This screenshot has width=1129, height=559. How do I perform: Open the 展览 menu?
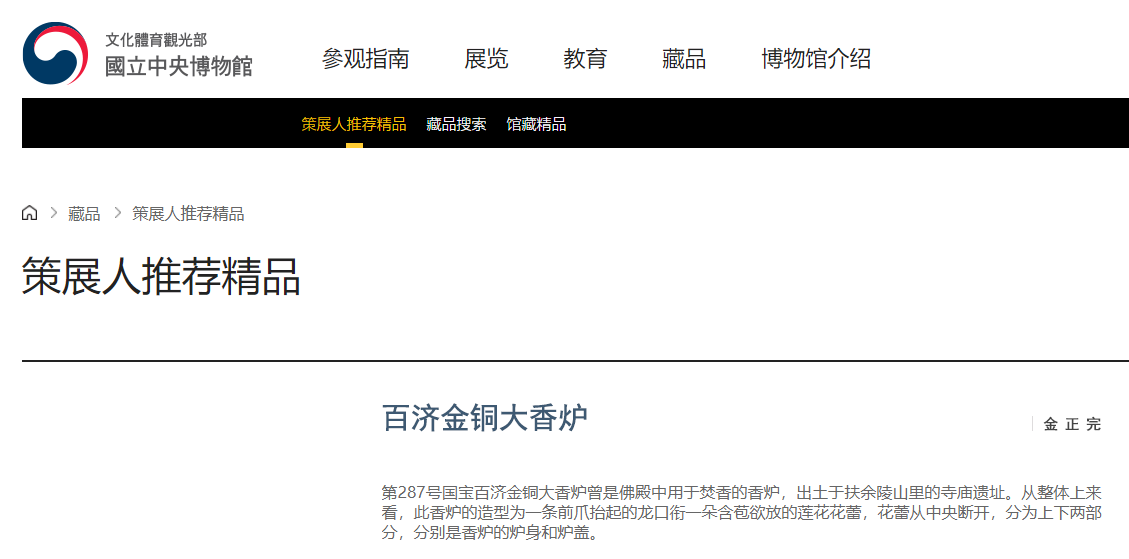click(x=486, y=58)
